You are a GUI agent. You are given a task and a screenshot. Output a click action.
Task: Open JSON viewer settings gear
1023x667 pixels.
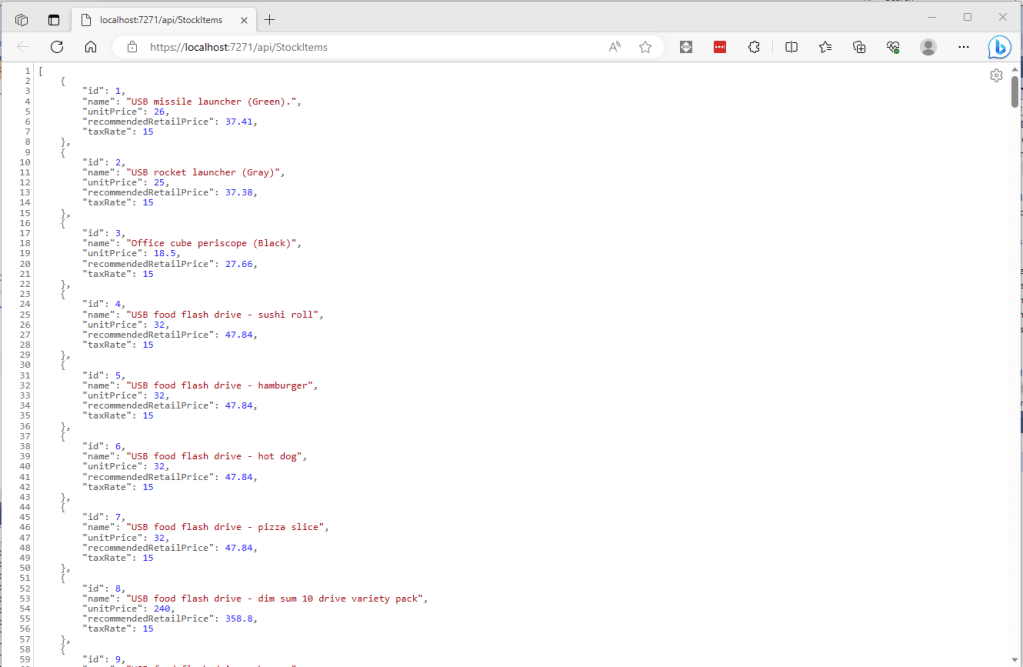point(996,76)
